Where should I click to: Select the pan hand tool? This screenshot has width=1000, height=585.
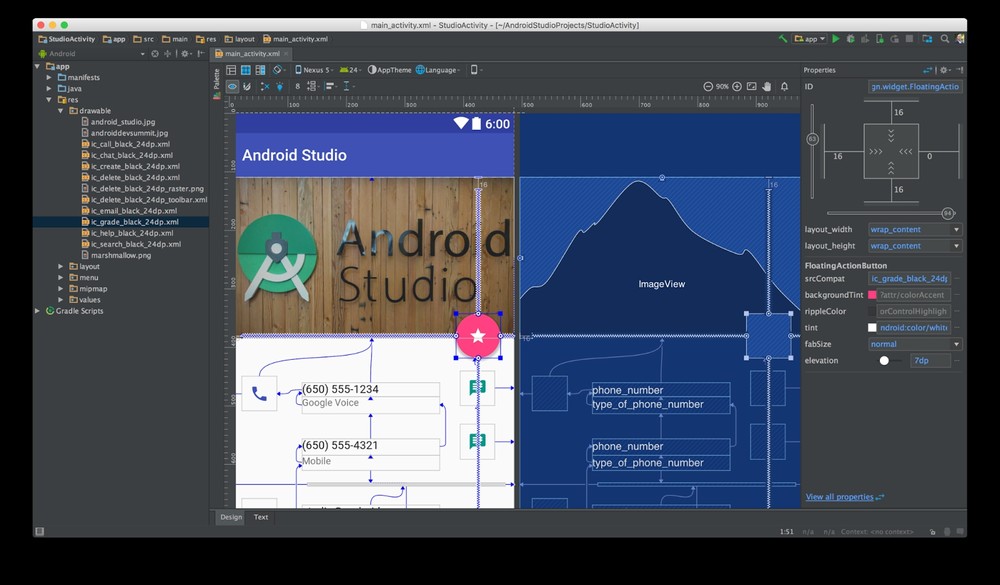(x=767, y=87)
